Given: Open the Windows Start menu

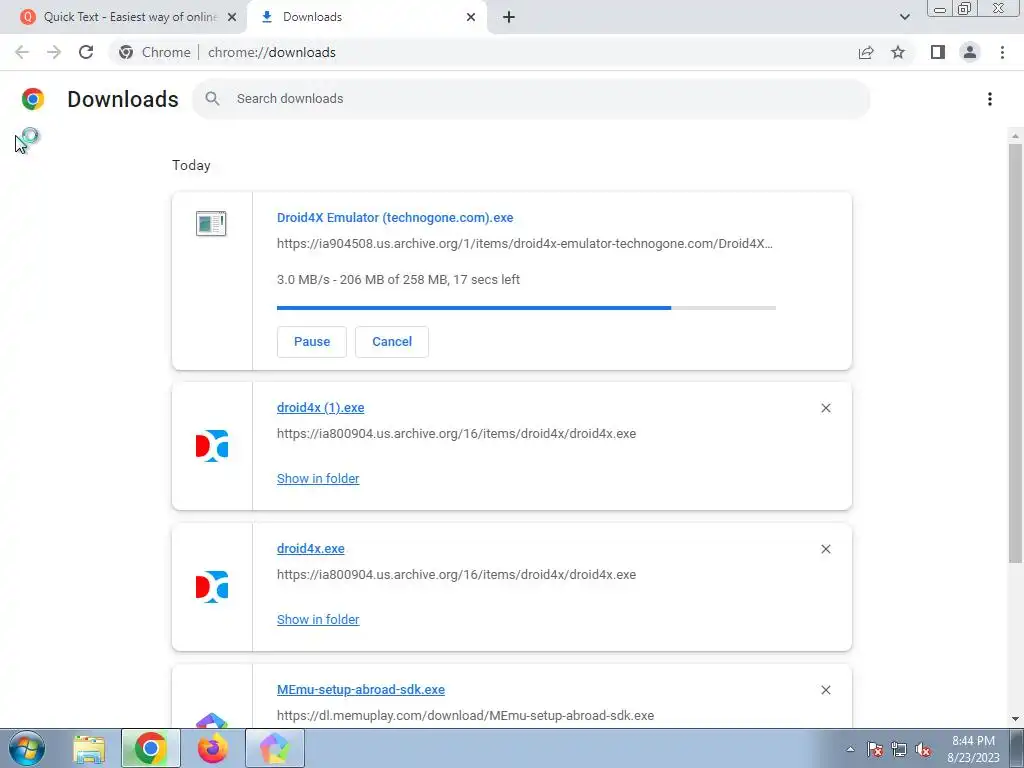Looking at the screenshot, I should (x=27, y=748).
